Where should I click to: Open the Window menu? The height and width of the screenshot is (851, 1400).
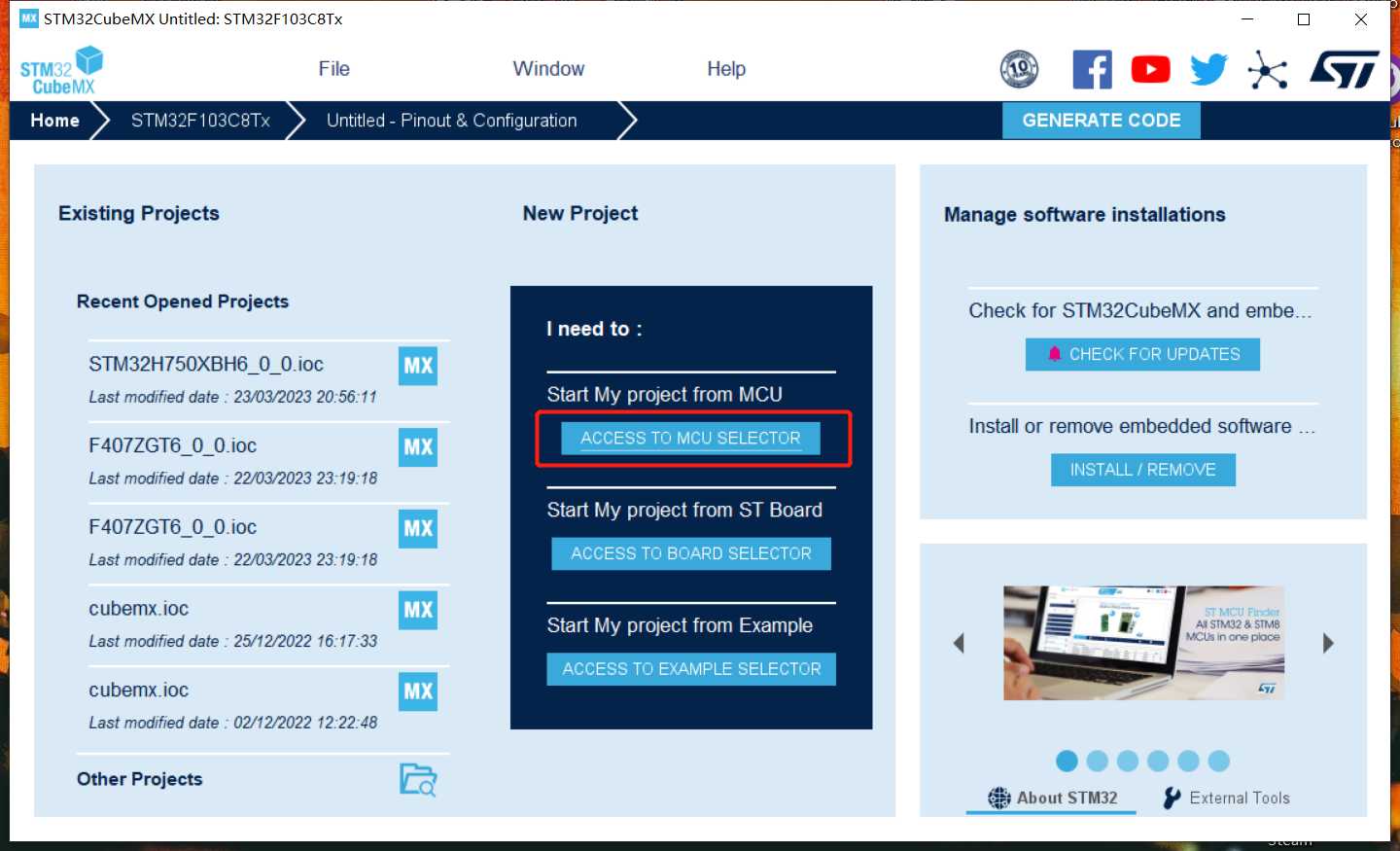548,69
